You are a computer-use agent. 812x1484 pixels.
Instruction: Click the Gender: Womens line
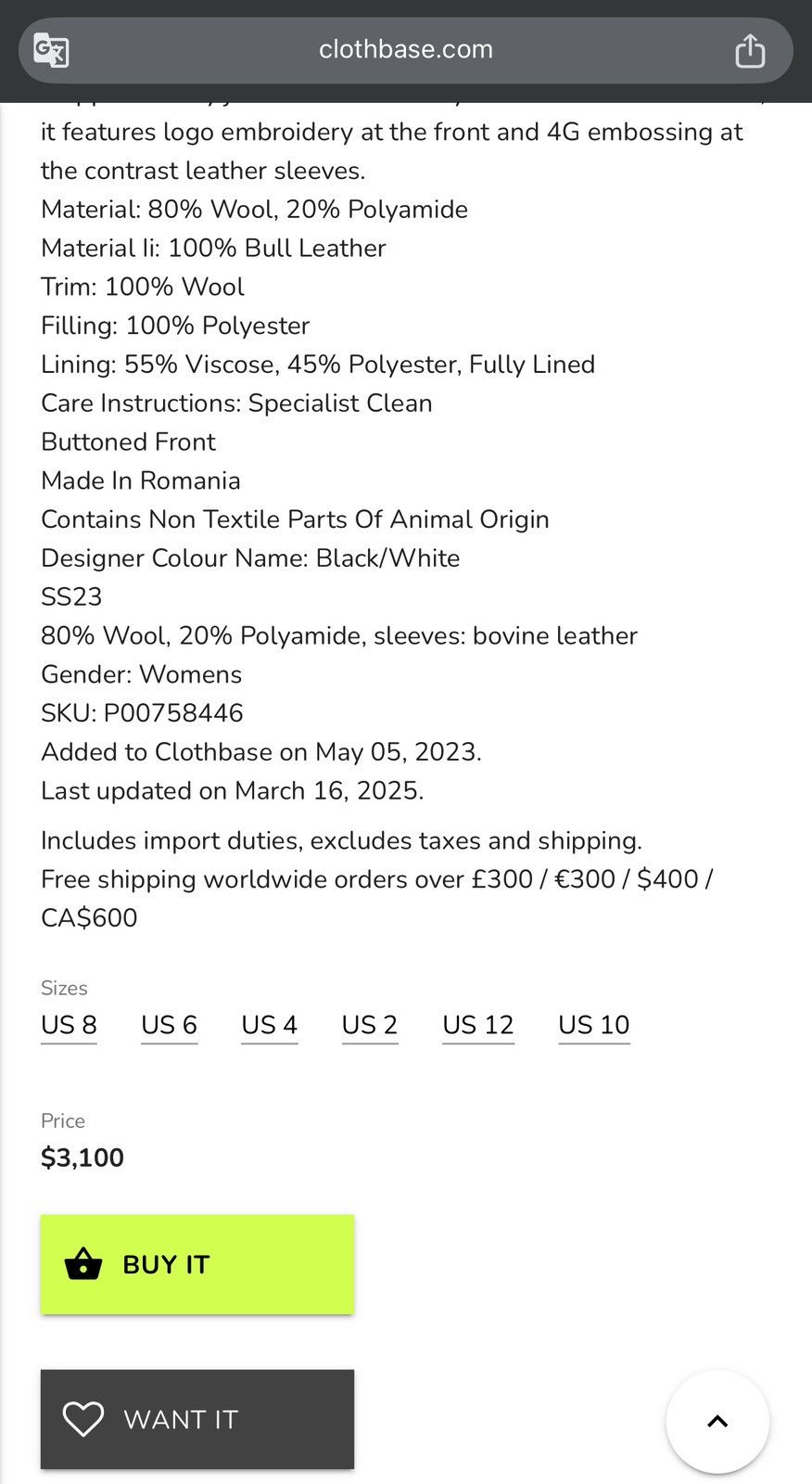pyautogui.click(x=141, y=674)
